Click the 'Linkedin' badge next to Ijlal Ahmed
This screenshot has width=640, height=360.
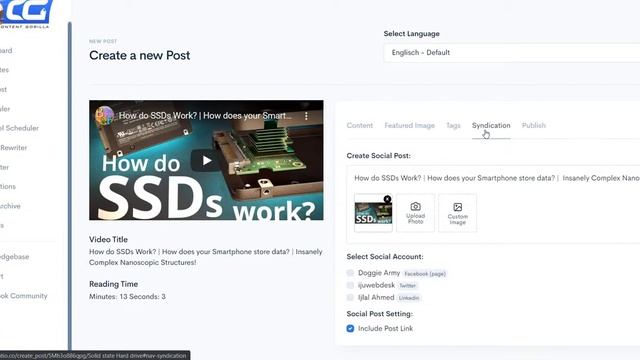pos(409,298)
